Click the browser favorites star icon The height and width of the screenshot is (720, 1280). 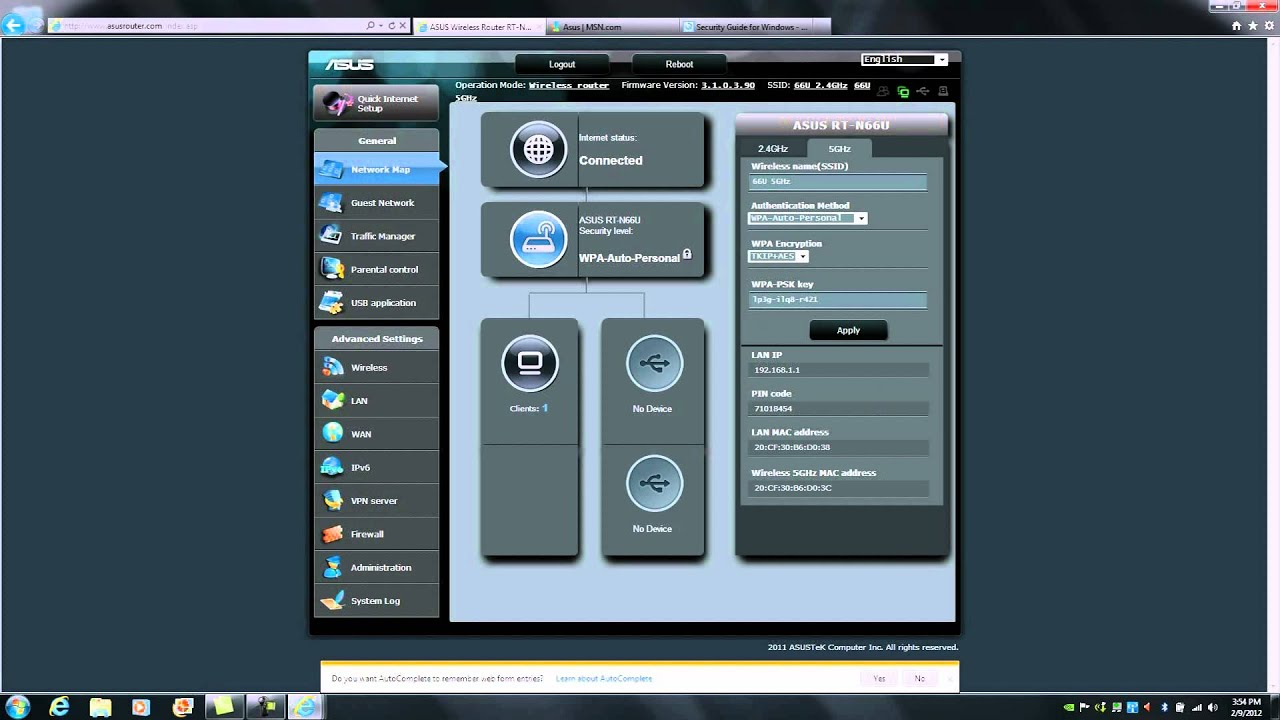pyautogui.click(x=1252, y=26)
